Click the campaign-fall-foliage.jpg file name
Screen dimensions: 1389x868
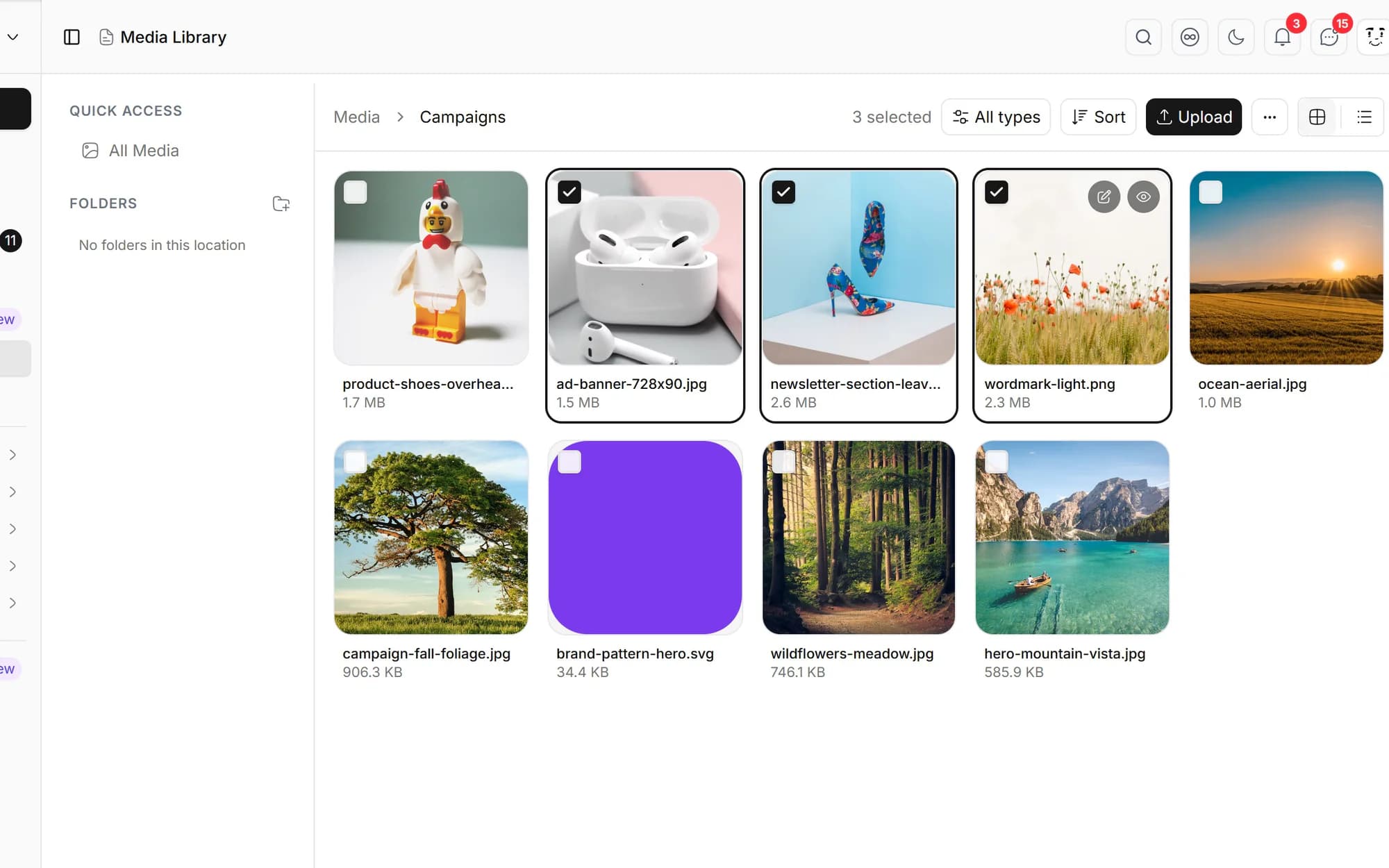pyautogui.click(x=426, y=653)
